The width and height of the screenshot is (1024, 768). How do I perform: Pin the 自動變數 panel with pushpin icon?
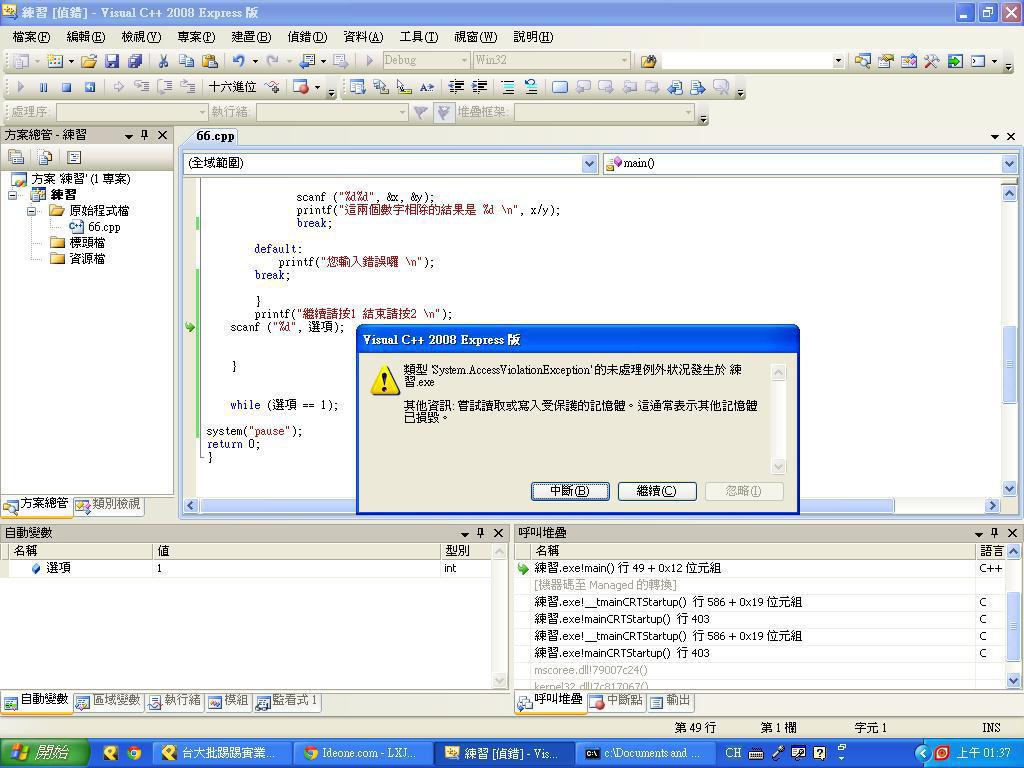pyautogui.click(x=481, y=533)
